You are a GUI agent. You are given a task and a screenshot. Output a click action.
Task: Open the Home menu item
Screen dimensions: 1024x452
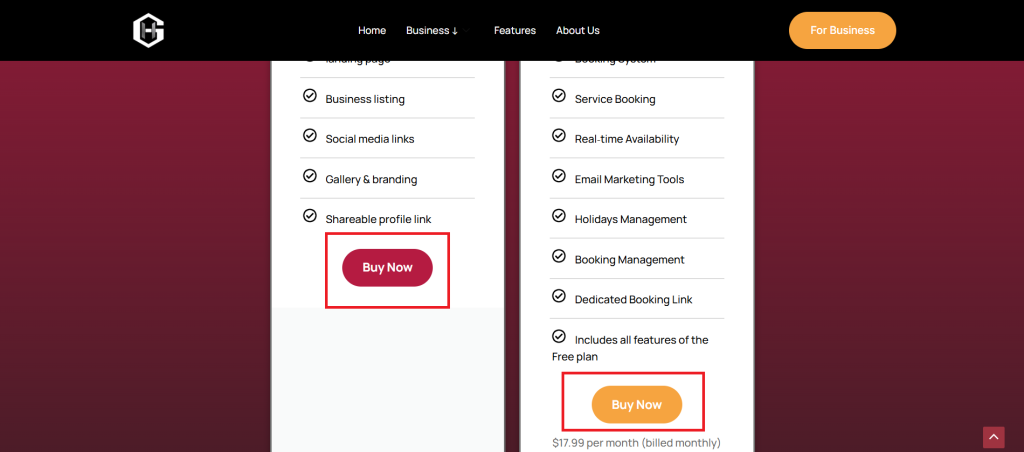[372, 31]
